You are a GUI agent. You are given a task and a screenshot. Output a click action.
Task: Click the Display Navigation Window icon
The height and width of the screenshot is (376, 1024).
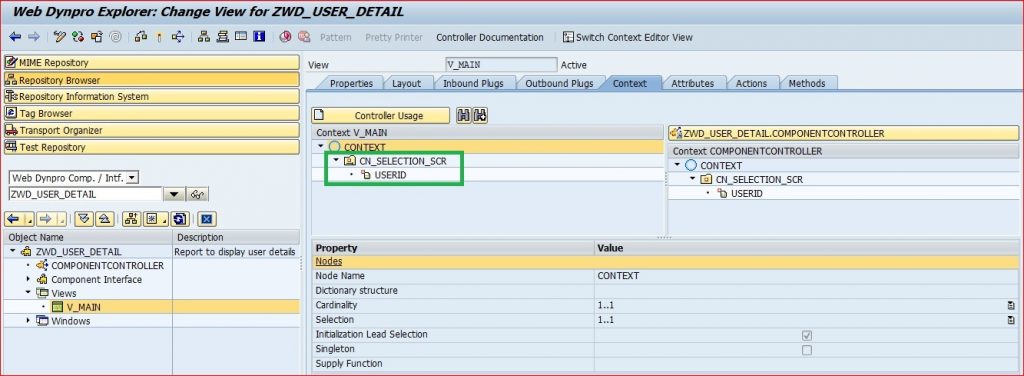223,37
